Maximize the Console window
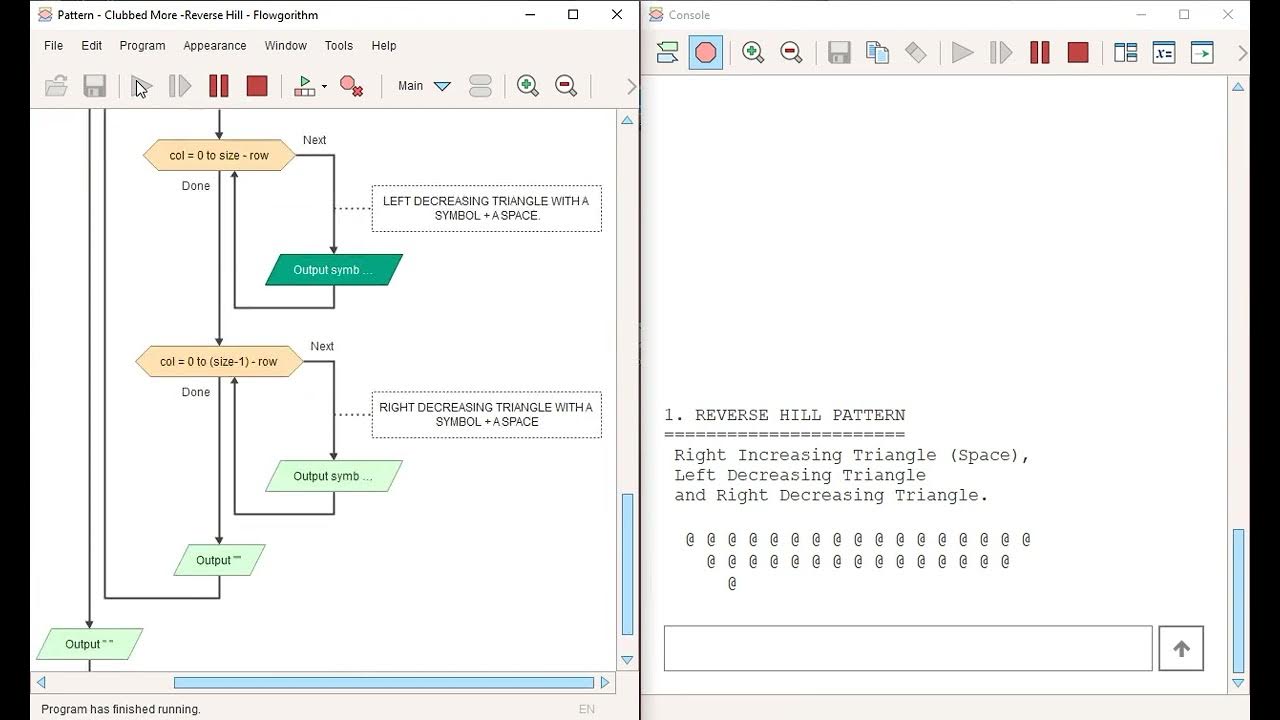Viewport: 1280px width, 720px height. pos(1184,15)
